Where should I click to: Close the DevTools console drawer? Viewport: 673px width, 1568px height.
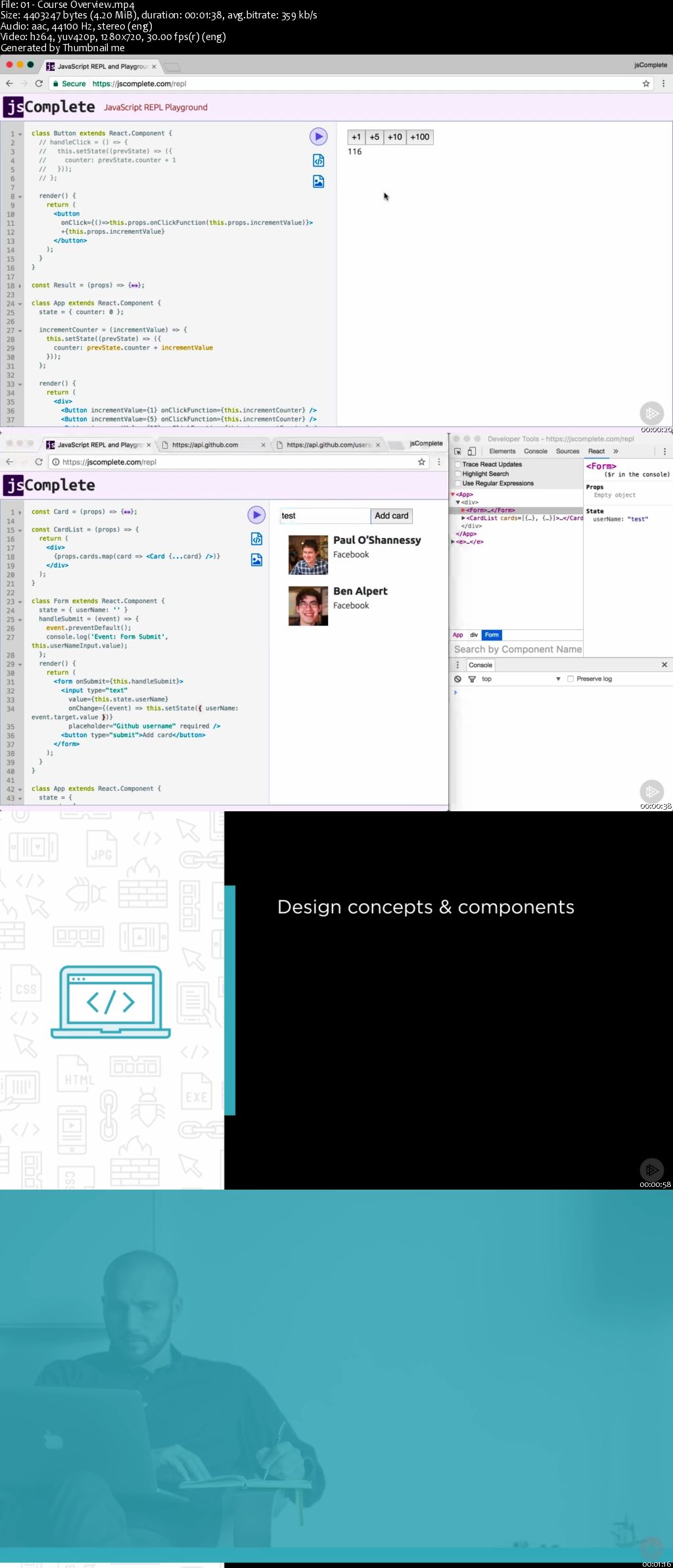[x=664, y=665]
